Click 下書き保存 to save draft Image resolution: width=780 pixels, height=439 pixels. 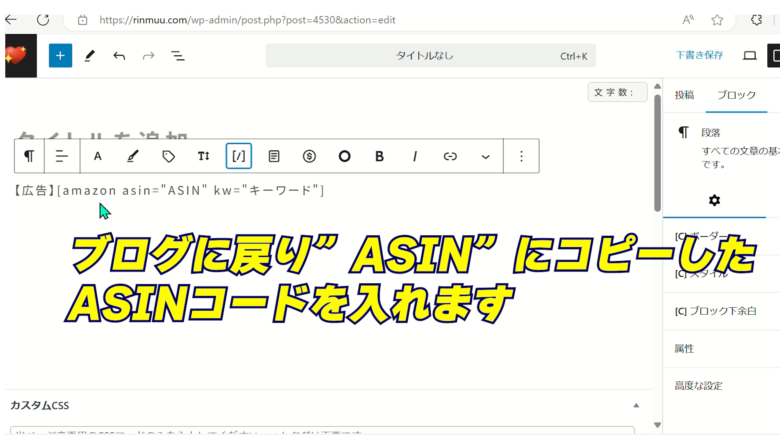click(x=699, y=56)
